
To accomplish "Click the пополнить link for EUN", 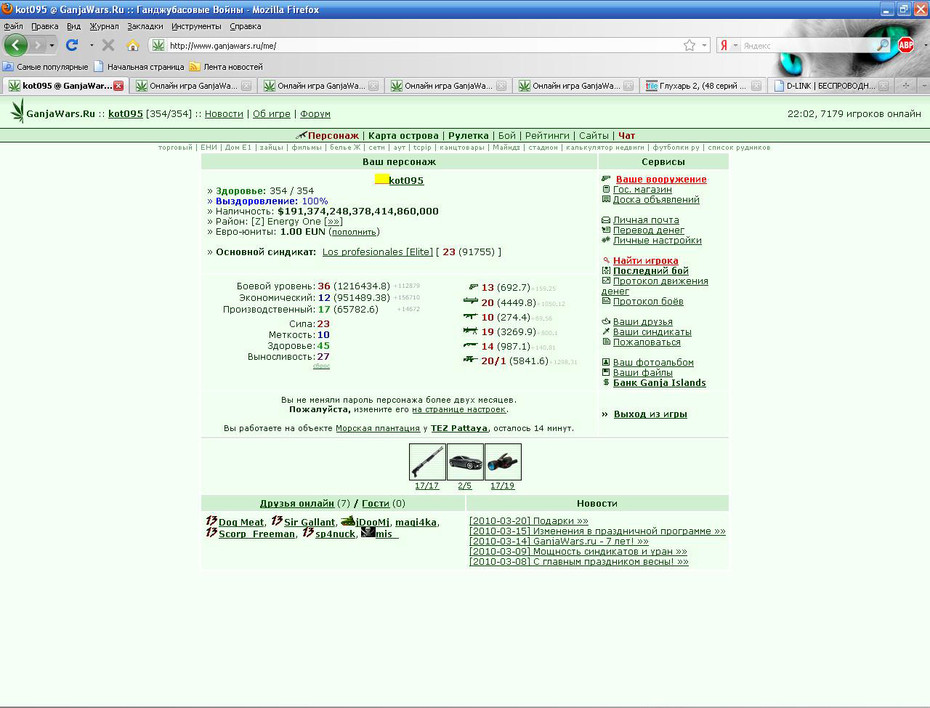I will pos(354,232).
